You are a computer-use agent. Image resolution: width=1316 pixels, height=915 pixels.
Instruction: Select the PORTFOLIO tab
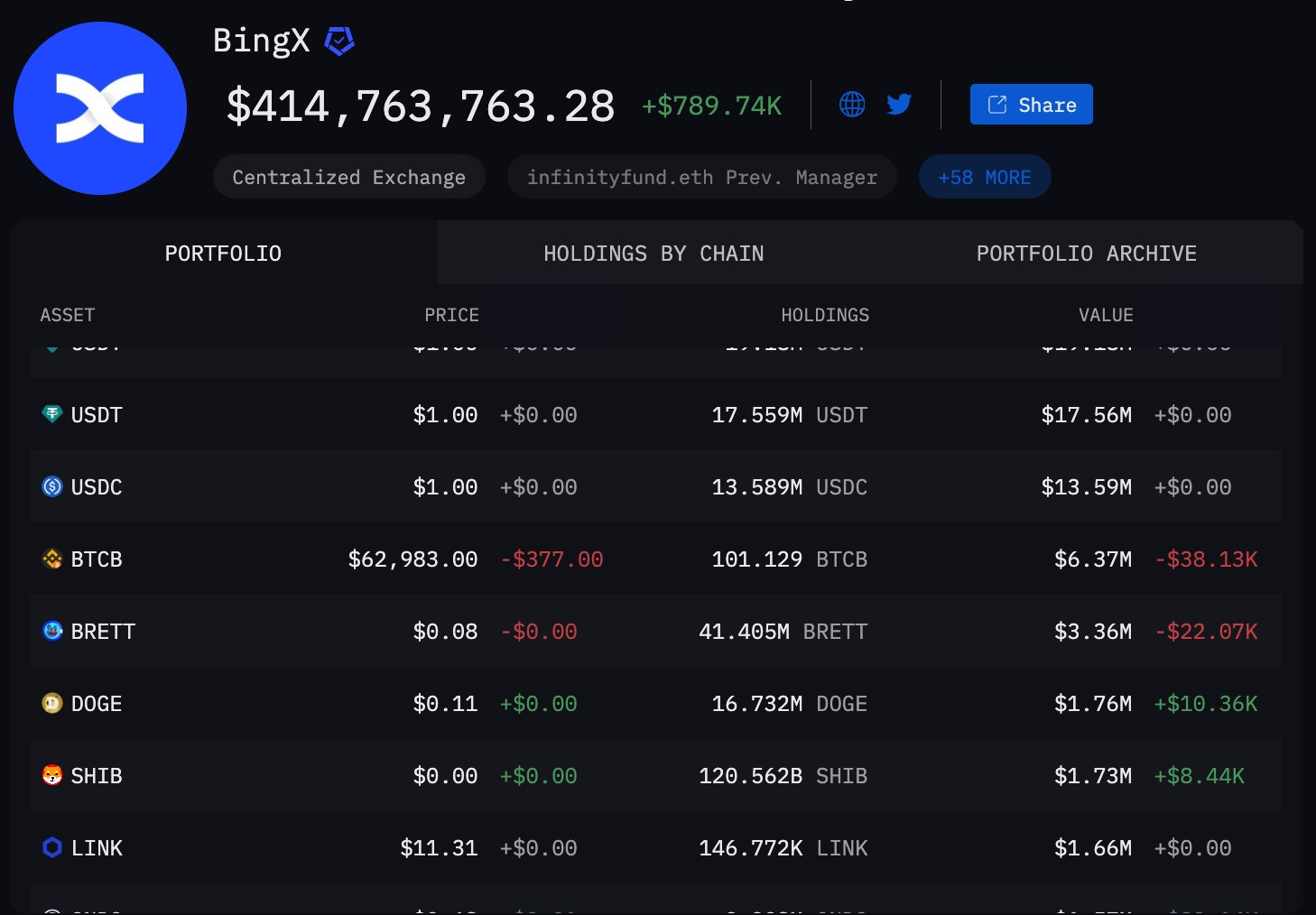click(x=222, y=253)
